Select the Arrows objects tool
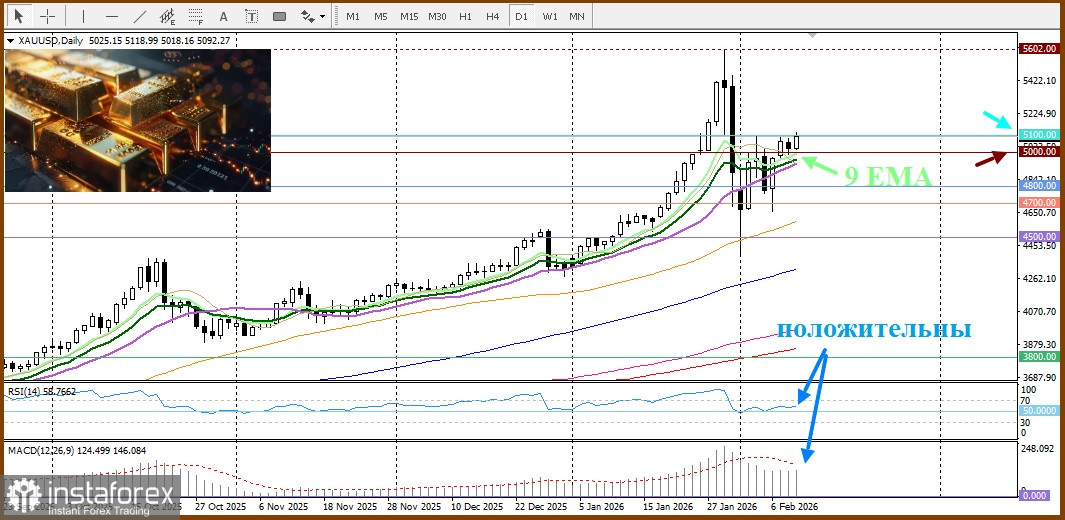1065x520 pixels. pyautogui.click(x=308, y=16)
